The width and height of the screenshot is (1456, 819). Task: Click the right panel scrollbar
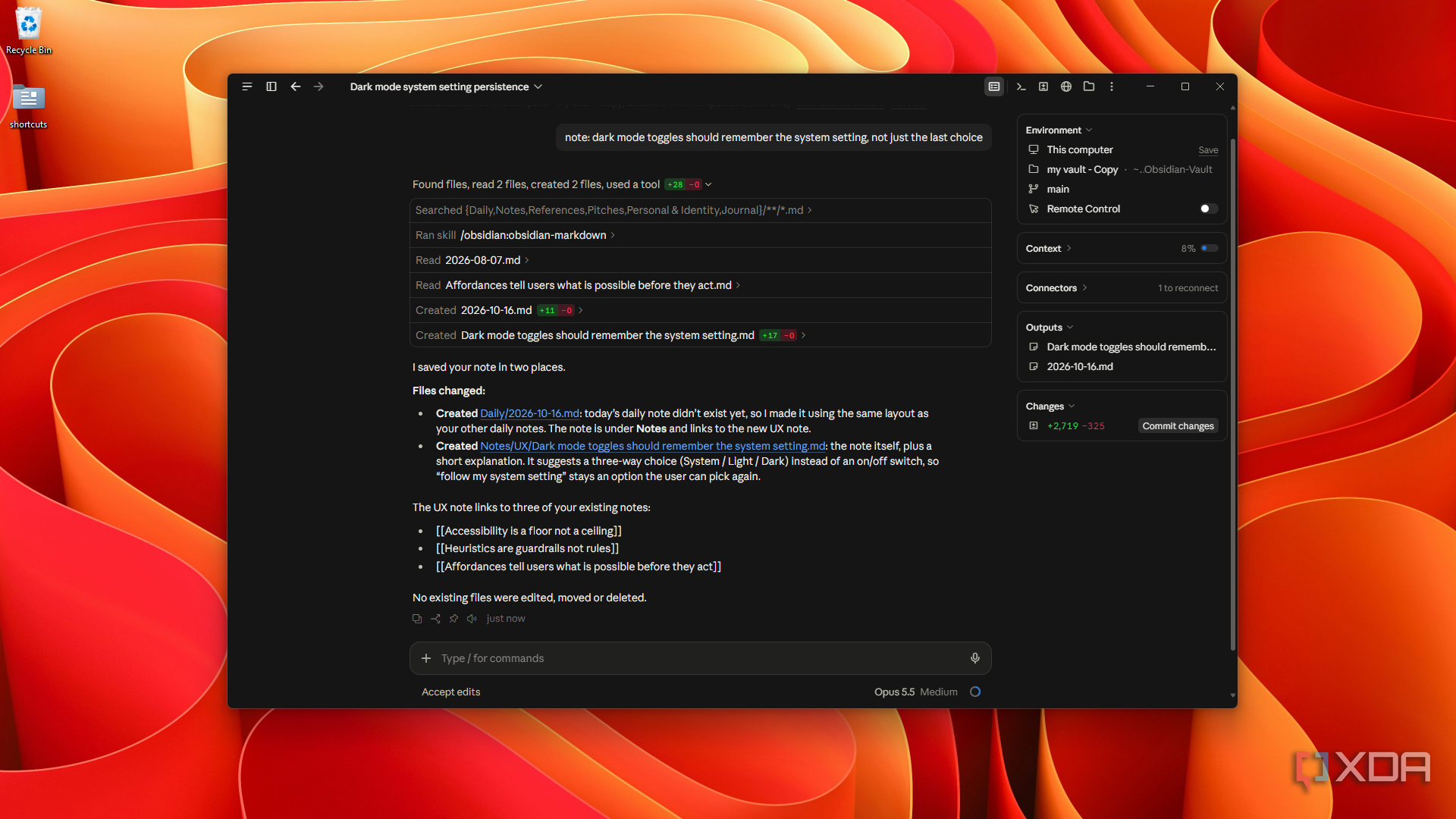(x=1233, y=394)
